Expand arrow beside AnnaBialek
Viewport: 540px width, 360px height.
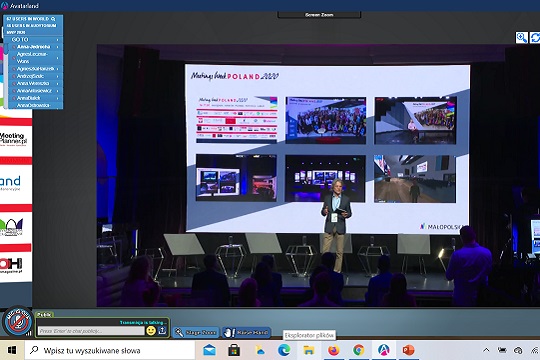(58, 98)
